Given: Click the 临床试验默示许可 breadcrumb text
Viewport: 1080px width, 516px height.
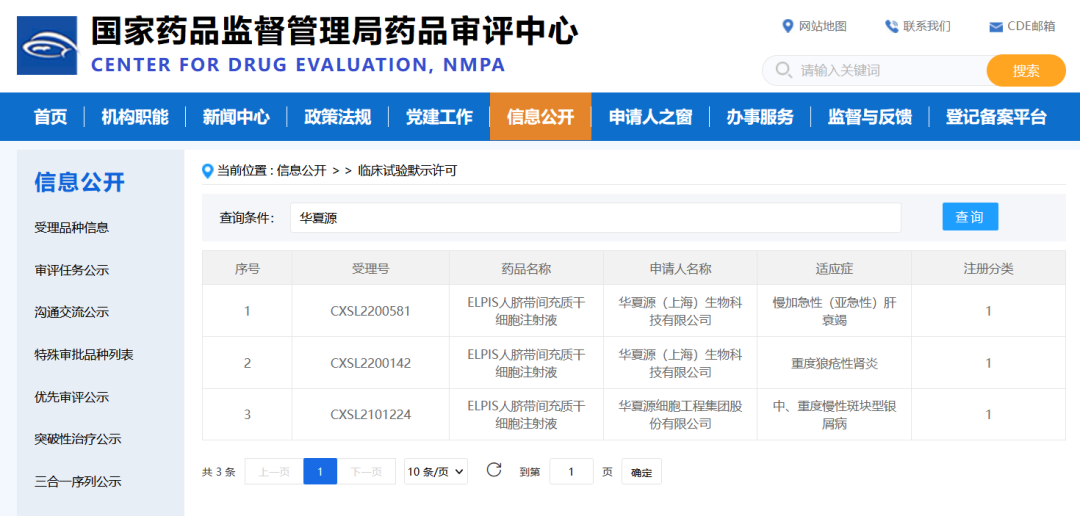Looking at the screenshot, I should click(407, 171).
